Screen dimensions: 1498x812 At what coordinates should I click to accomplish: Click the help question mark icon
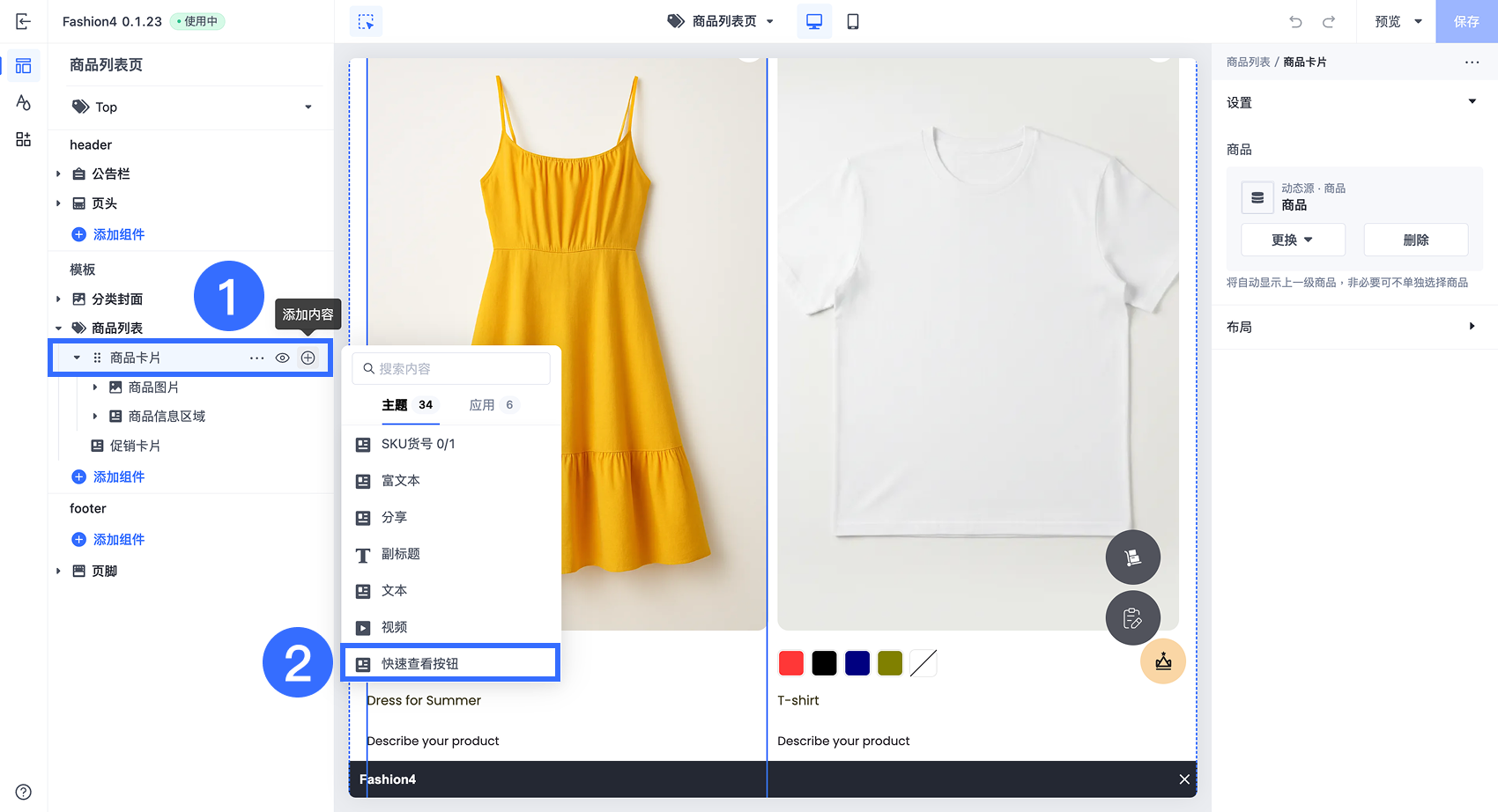(24, 792)
